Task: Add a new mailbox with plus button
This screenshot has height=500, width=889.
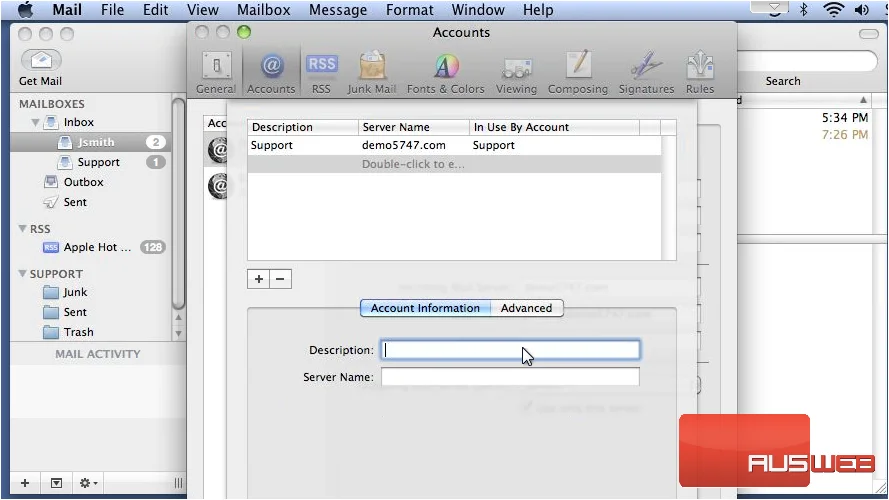Action: [x=25, y=483]
